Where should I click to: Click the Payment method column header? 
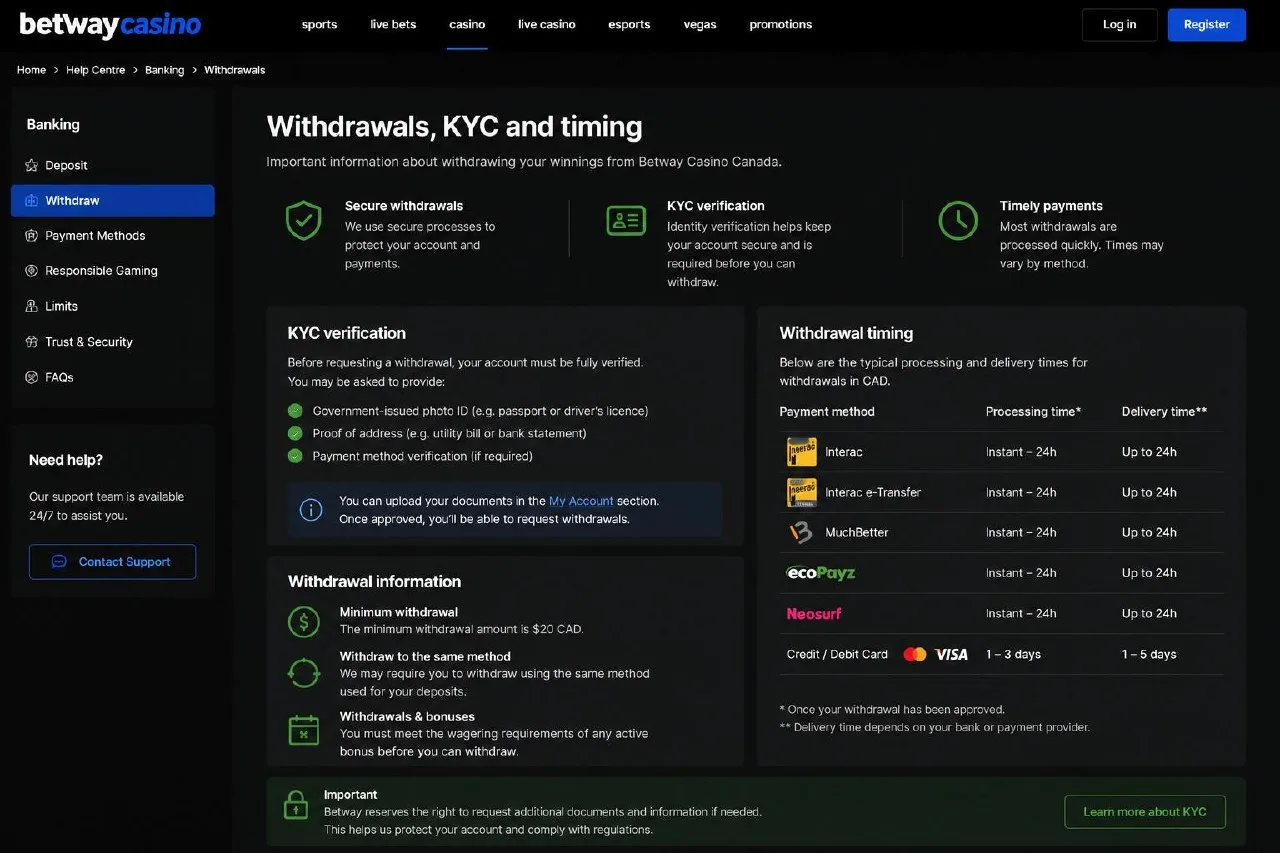827,412
